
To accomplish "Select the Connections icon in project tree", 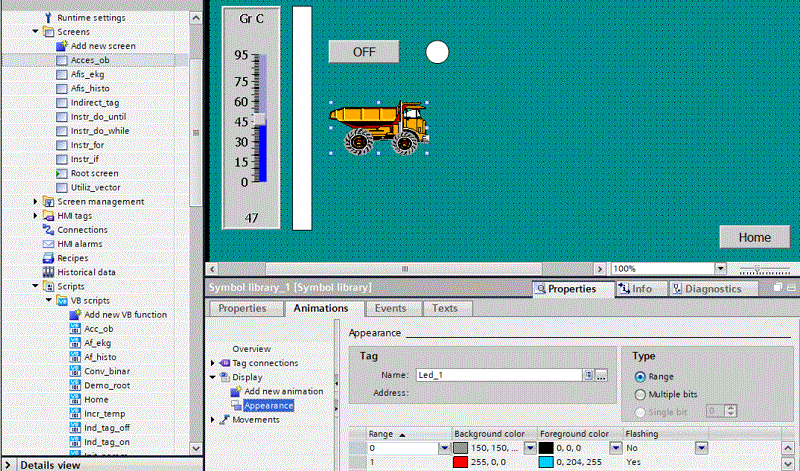I will [48, 229].
